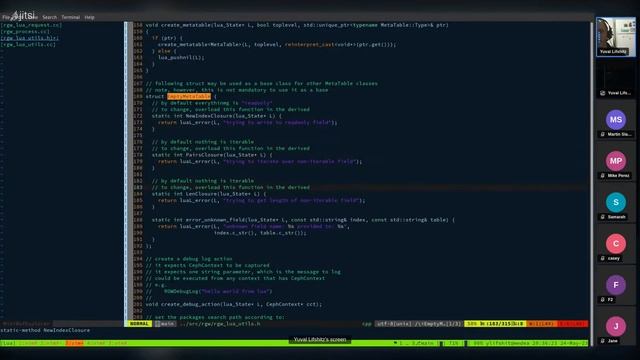Click the main git branch indicator
The image size is (640, 360).
(x=165, y=324)
